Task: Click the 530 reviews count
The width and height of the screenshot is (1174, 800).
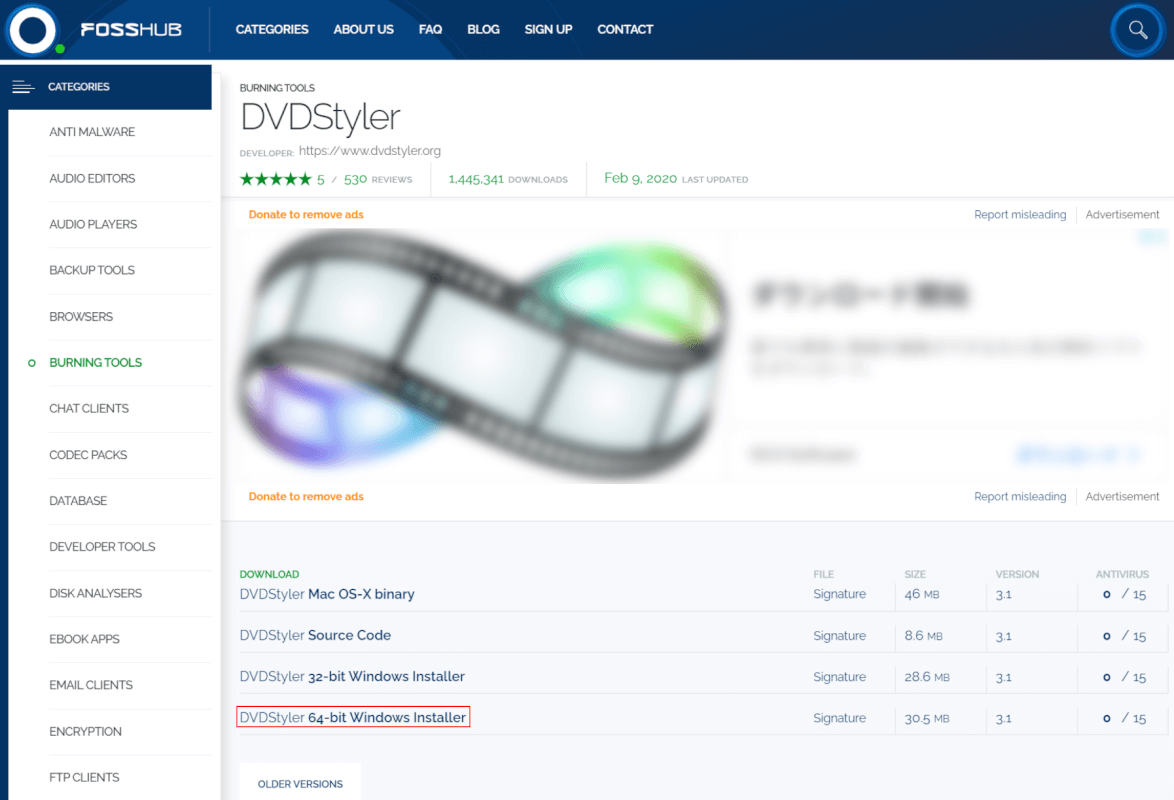Action: [x=378, y=179]
